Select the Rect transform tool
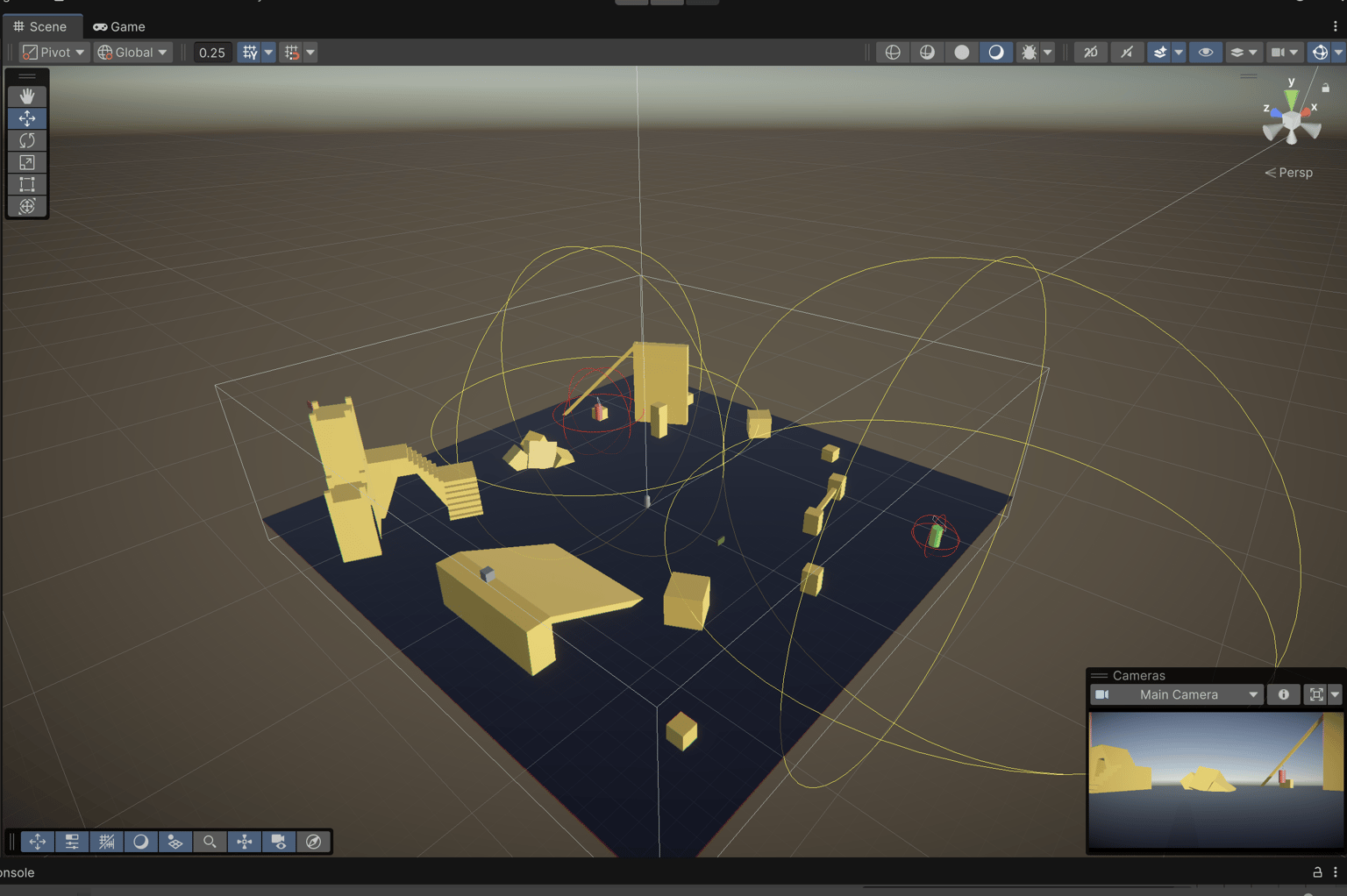1347x896 pixels. pyautogui.click(x=27, y=184)
